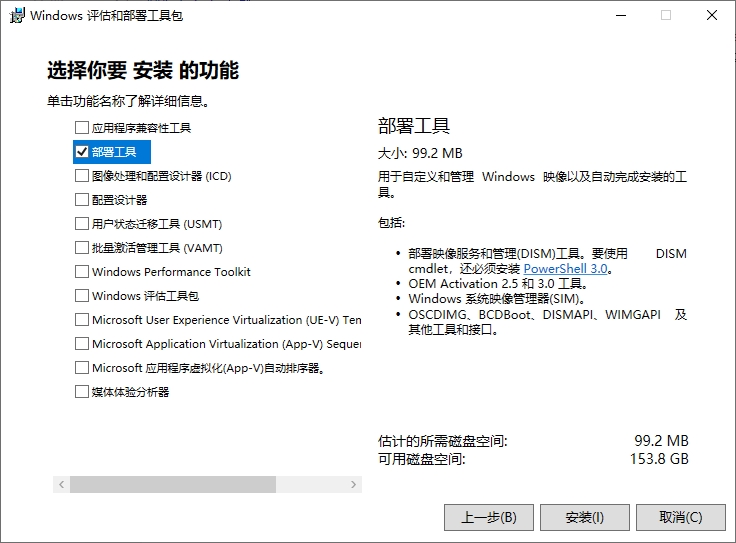Click the horizontal scrollbar right arrow
736x543 pixels.
coord(353,484)
